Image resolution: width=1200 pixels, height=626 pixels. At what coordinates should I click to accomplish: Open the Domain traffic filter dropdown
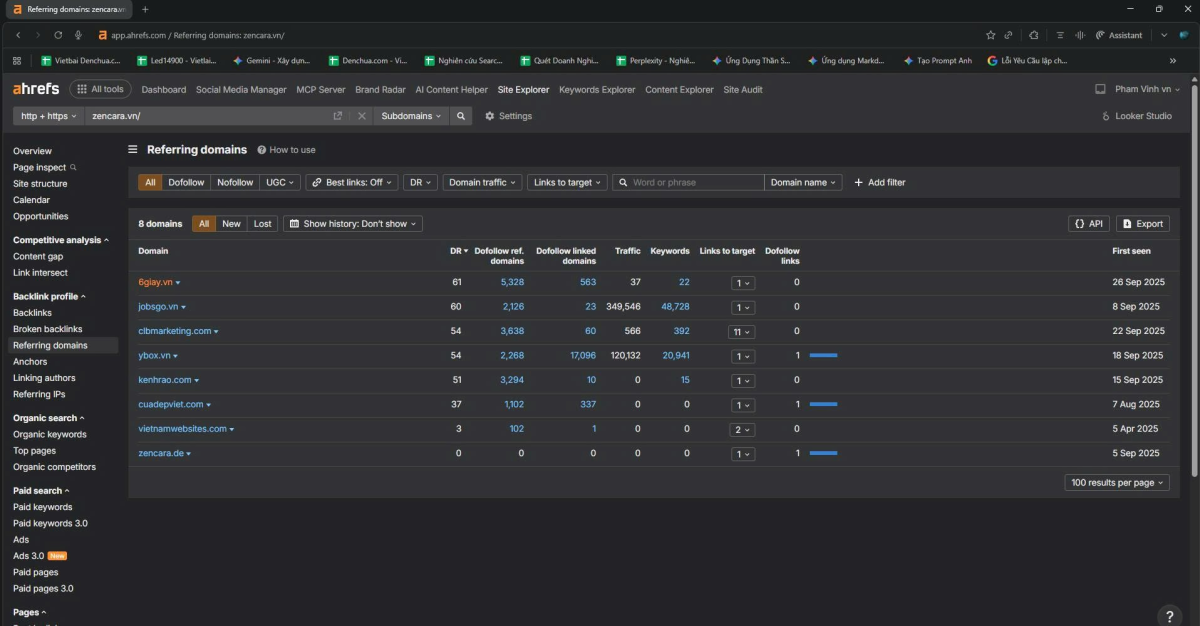pyautogui.click(x=482, y=183)
